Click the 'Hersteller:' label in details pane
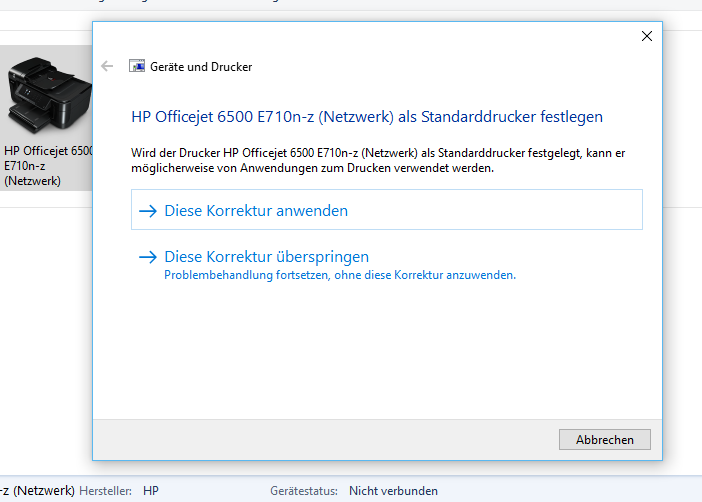702x502 pixels. pos(106,491)
